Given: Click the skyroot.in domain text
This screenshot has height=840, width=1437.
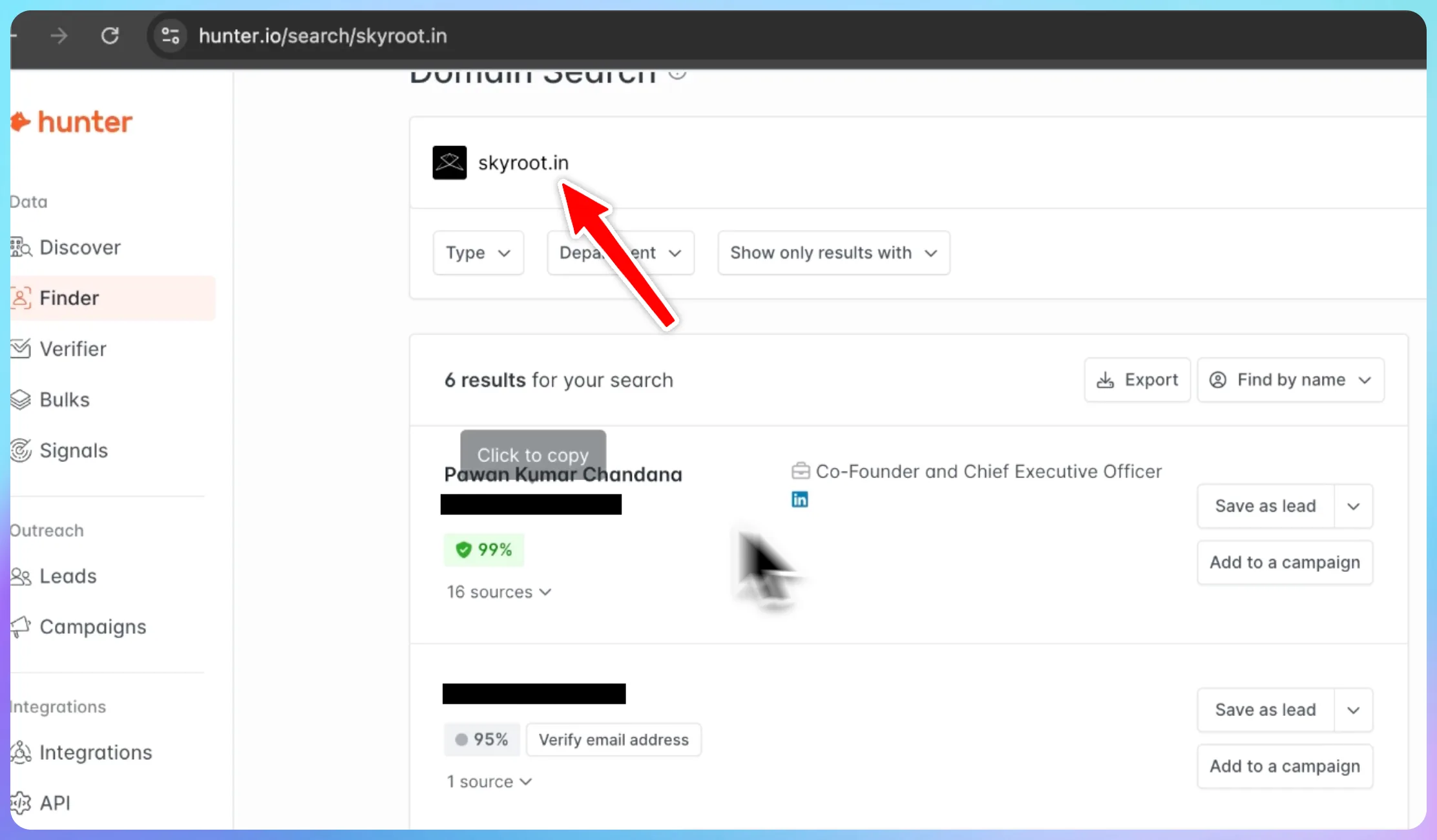Looking at the screenshot, I should (x=523, y=163).
